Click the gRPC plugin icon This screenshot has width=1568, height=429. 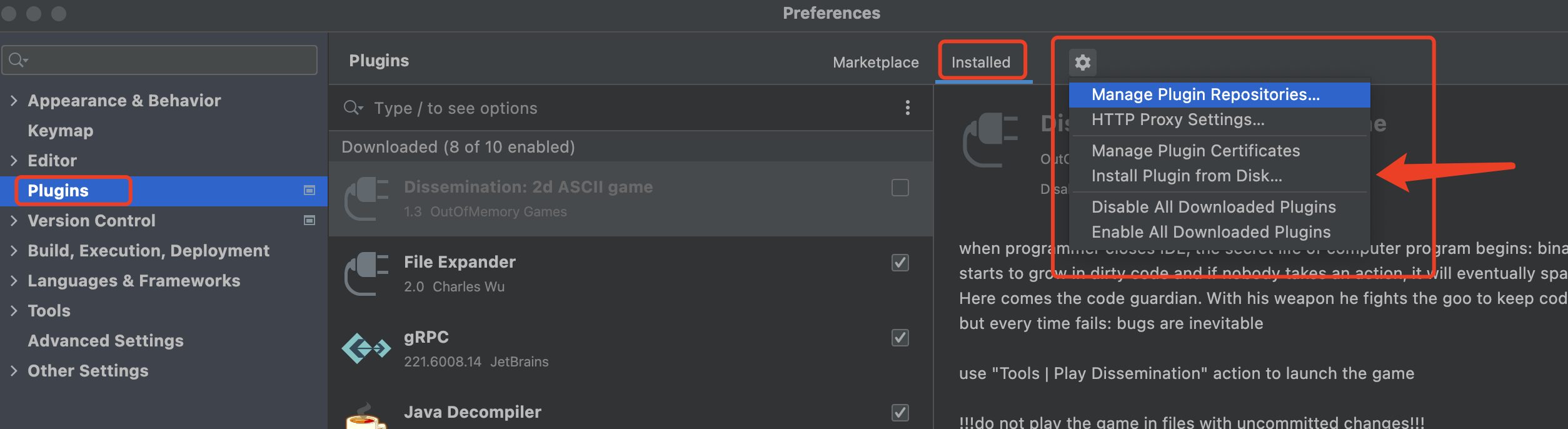click(x=366, y=348)
